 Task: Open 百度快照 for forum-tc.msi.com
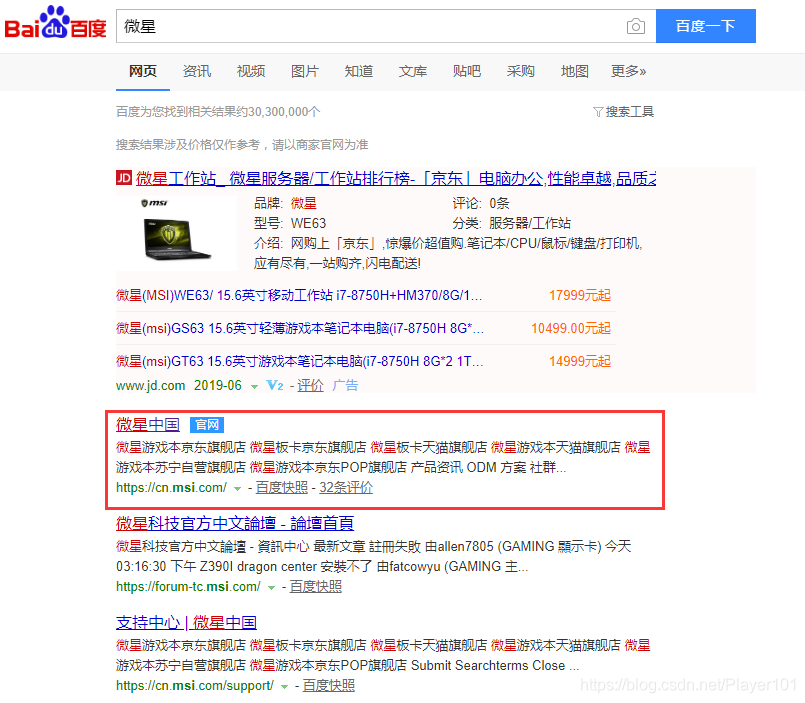click(315, 586)
